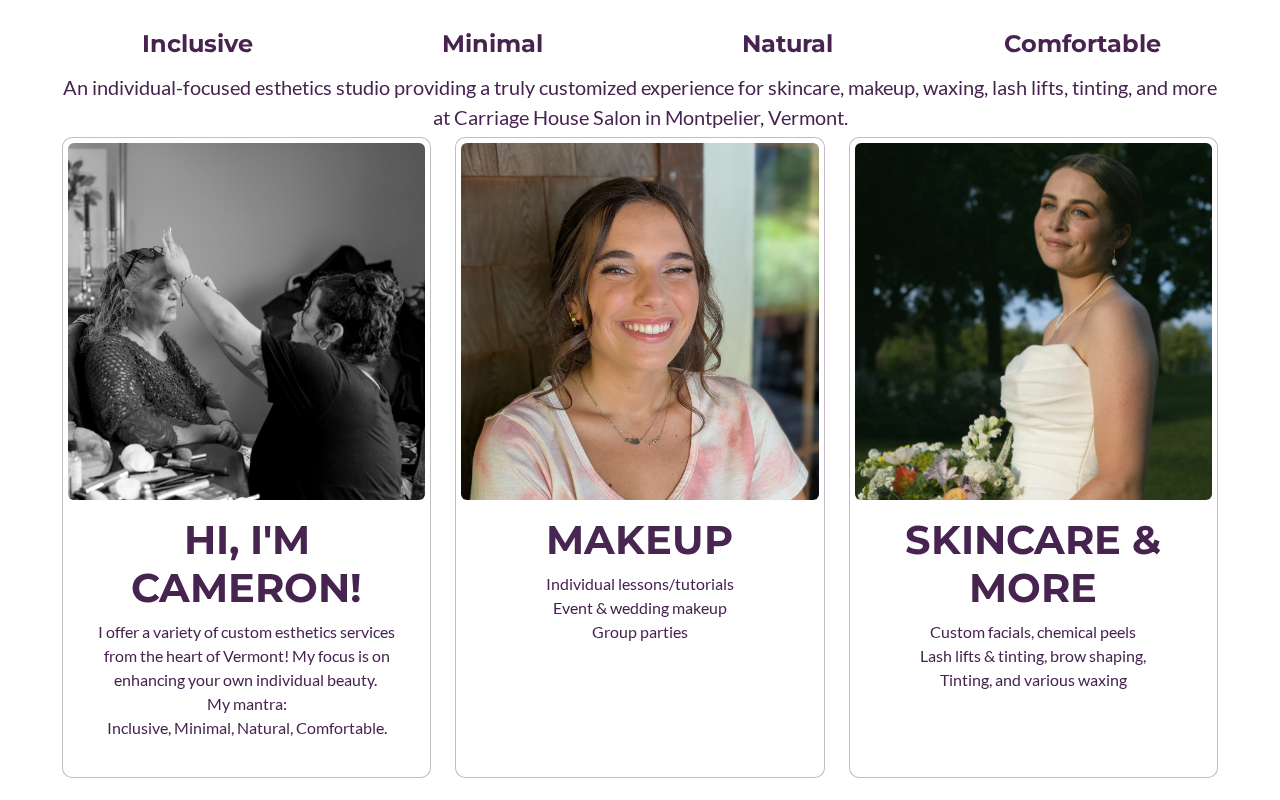Click Cameron's intro paragraph about esthetics services
This screenshot has height=800, width=1280.
tap(247, 656)
